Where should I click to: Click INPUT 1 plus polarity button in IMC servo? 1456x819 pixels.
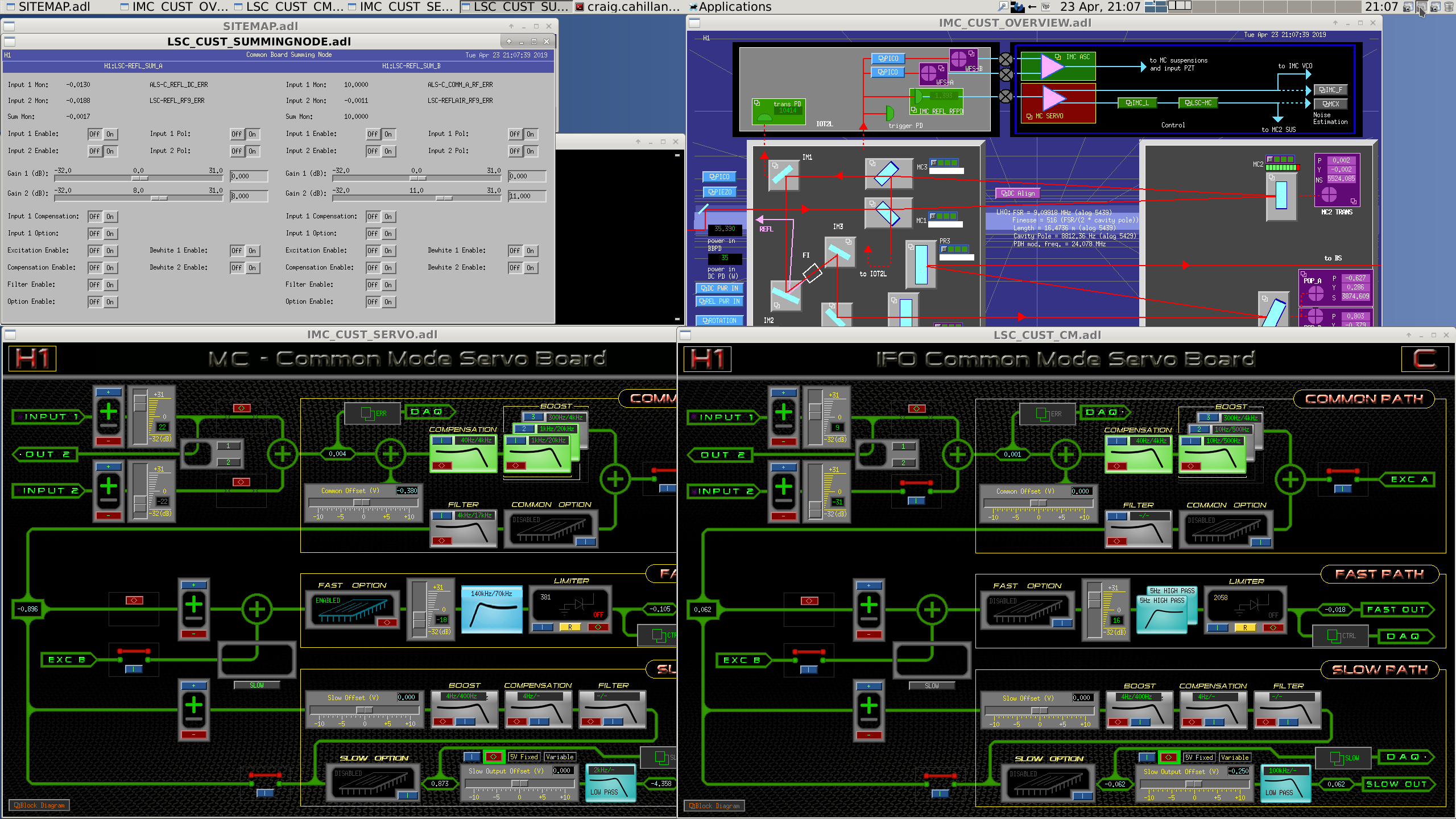pos(108,392)
